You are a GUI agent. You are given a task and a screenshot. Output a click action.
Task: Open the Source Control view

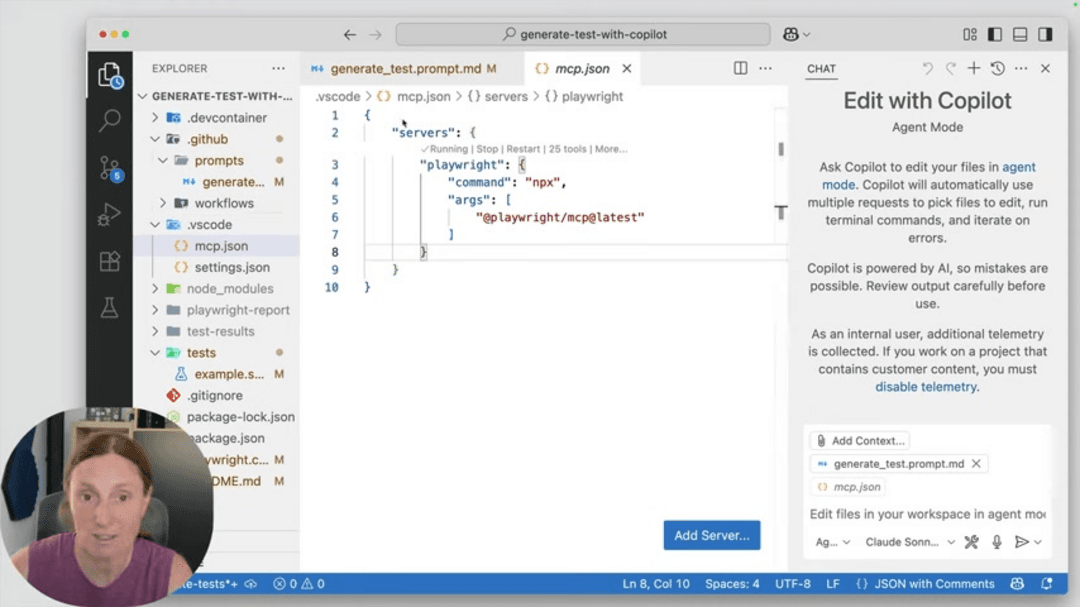[109, 168]
